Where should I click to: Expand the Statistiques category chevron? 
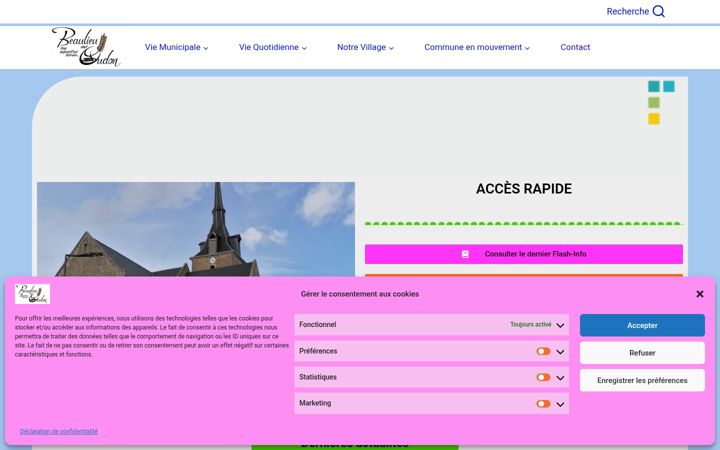click(x=560, y=378)
